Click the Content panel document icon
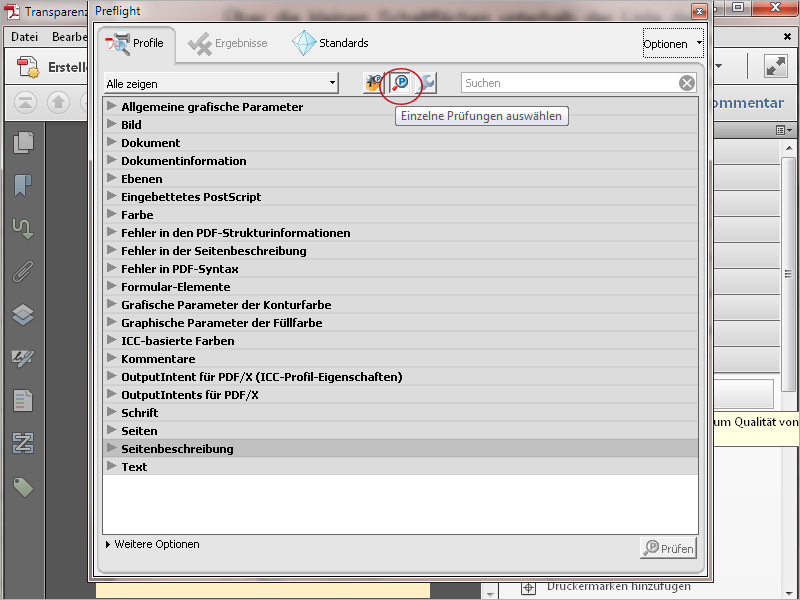The image size is (800, 600). 25,400
